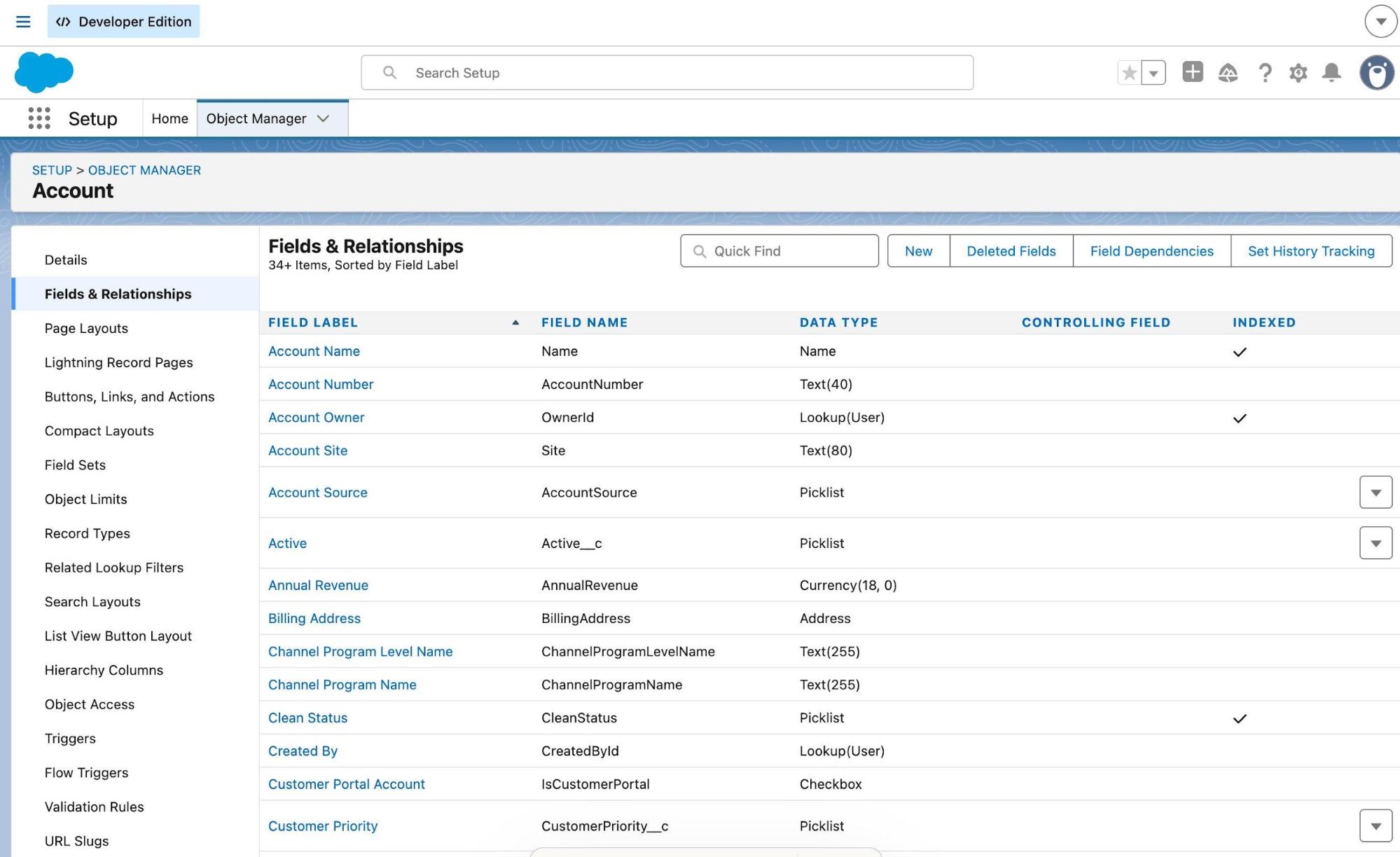Click the Salesforce cloud logo
Image resolution: width=1400 pixels, height=857 pixels.
(x=43, y=72)
